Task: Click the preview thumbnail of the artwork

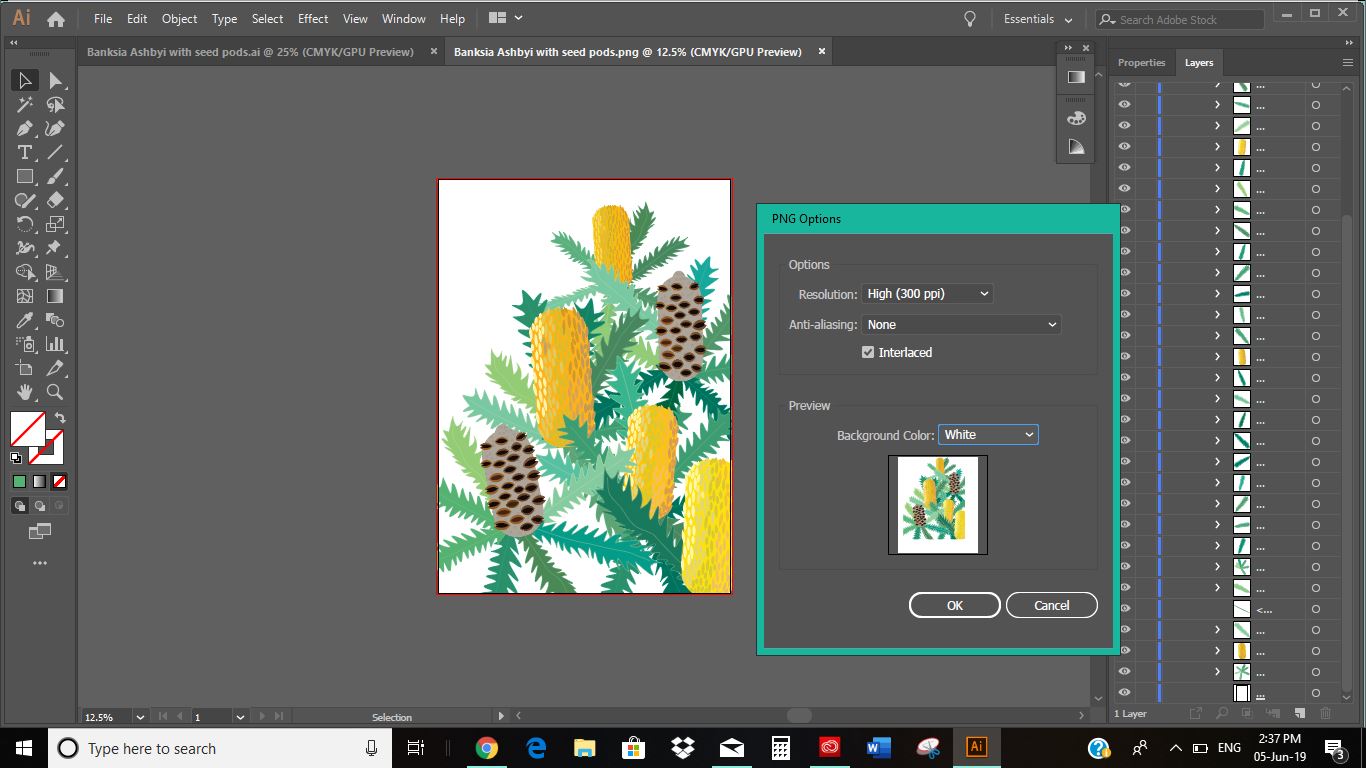Action: 937,504
